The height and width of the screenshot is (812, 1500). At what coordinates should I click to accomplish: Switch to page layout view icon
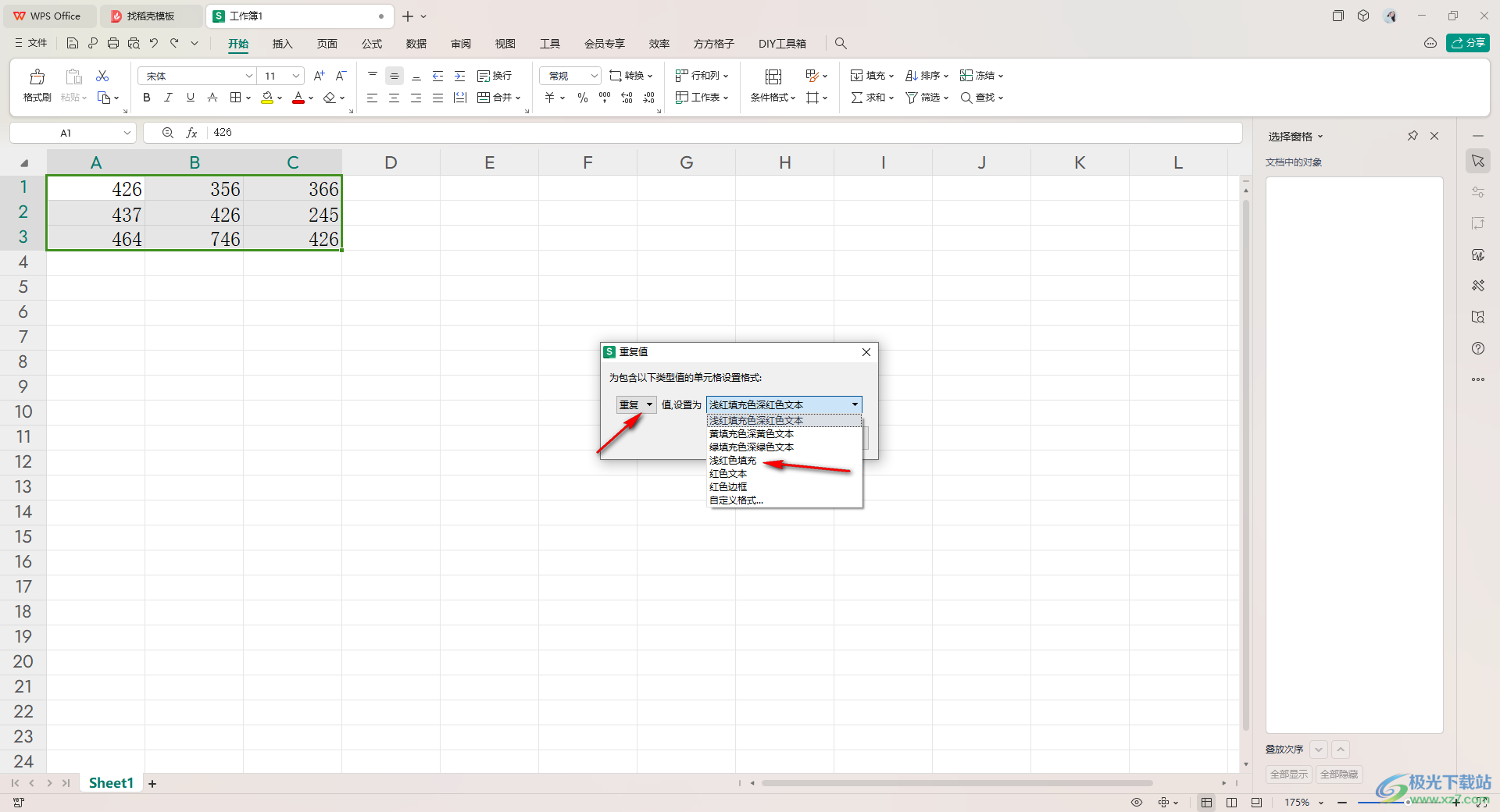(x=1232, y=803)
